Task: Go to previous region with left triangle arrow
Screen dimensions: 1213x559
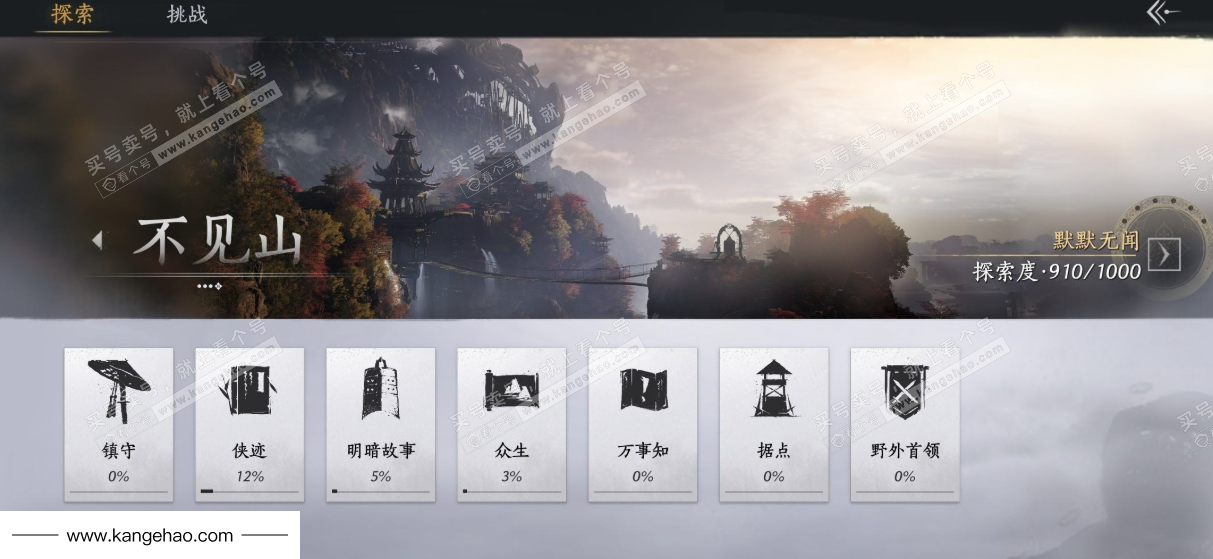Action: point(97,240)
